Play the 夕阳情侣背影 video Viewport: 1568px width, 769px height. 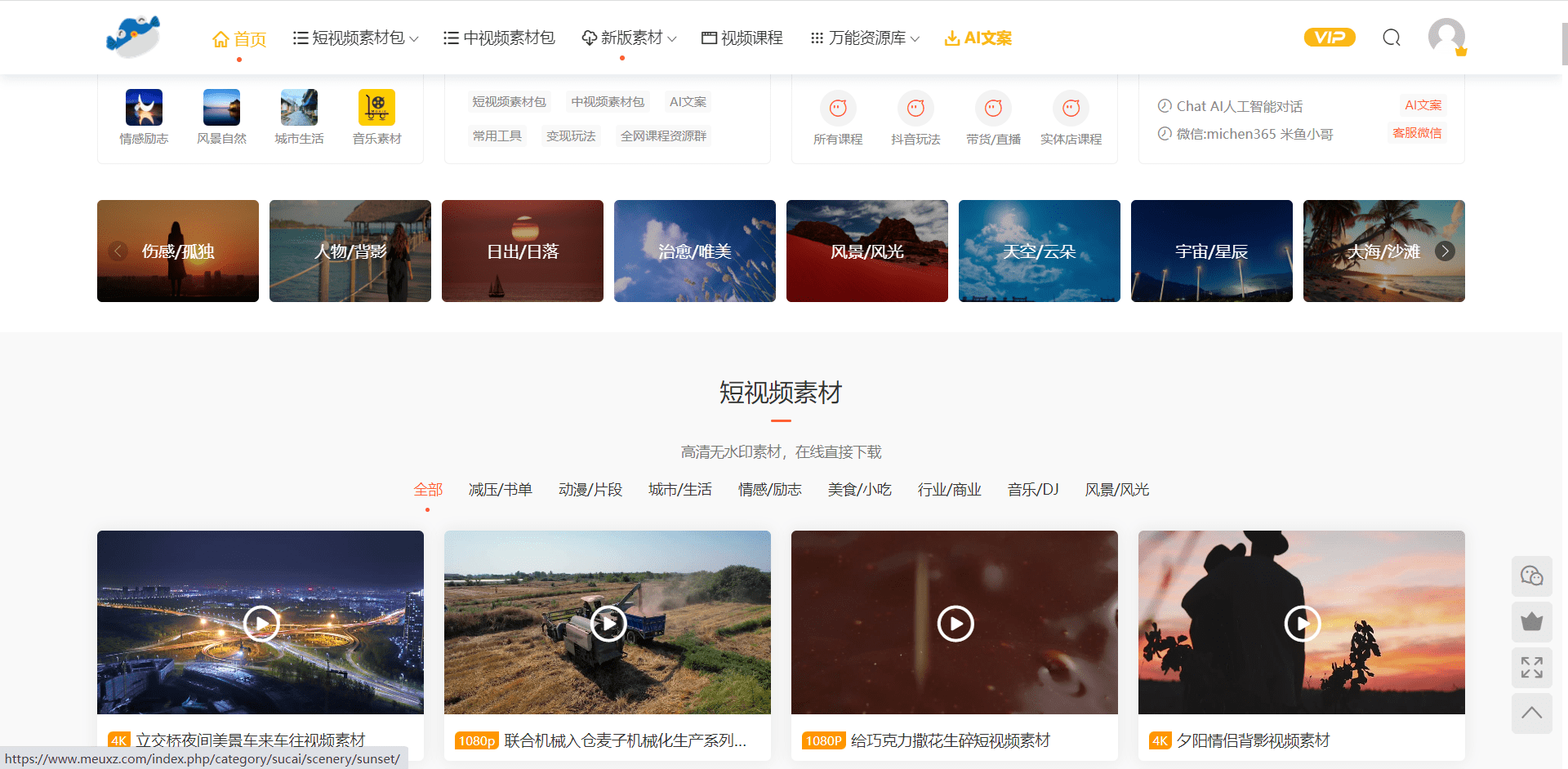coord(1303,624)
